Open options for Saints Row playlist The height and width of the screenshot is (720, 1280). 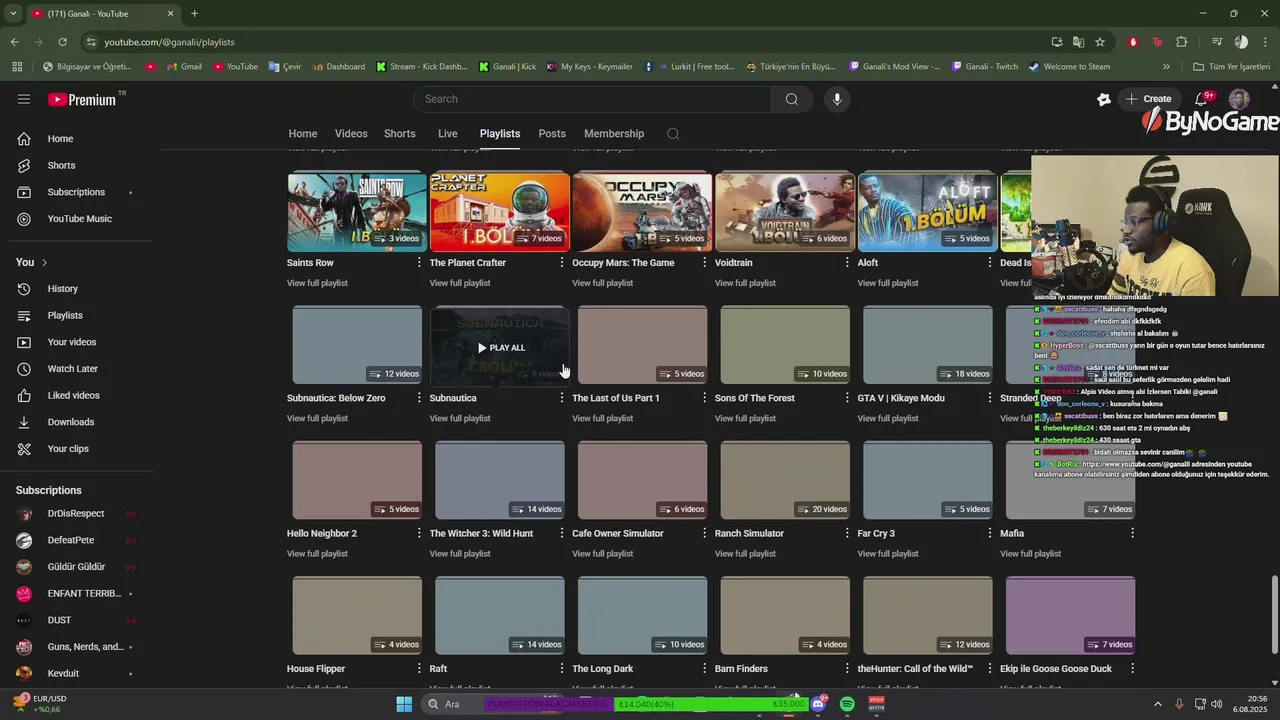click(419, 263)
